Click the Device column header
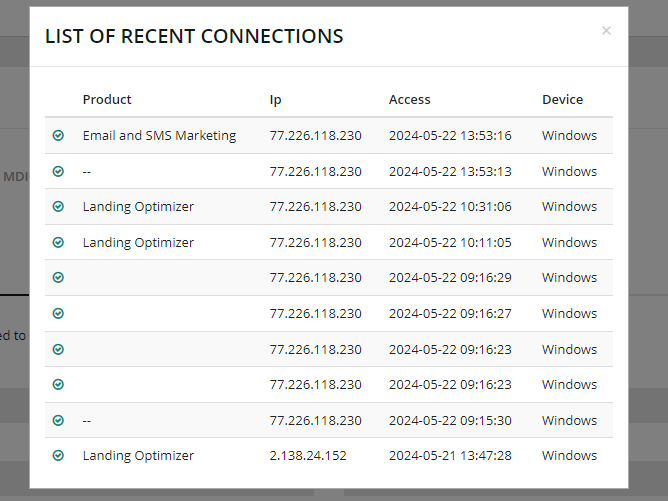This screenshot has width=668, height=501. click(x=562, y=100)
